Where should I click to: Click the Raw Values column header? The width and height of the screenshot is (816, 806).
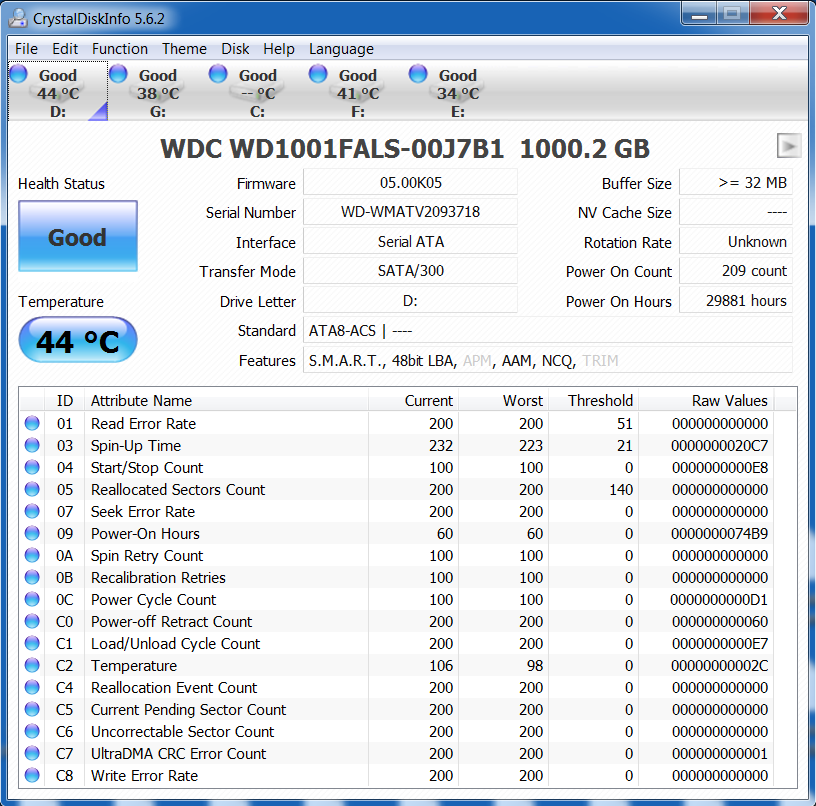(729, 400)
